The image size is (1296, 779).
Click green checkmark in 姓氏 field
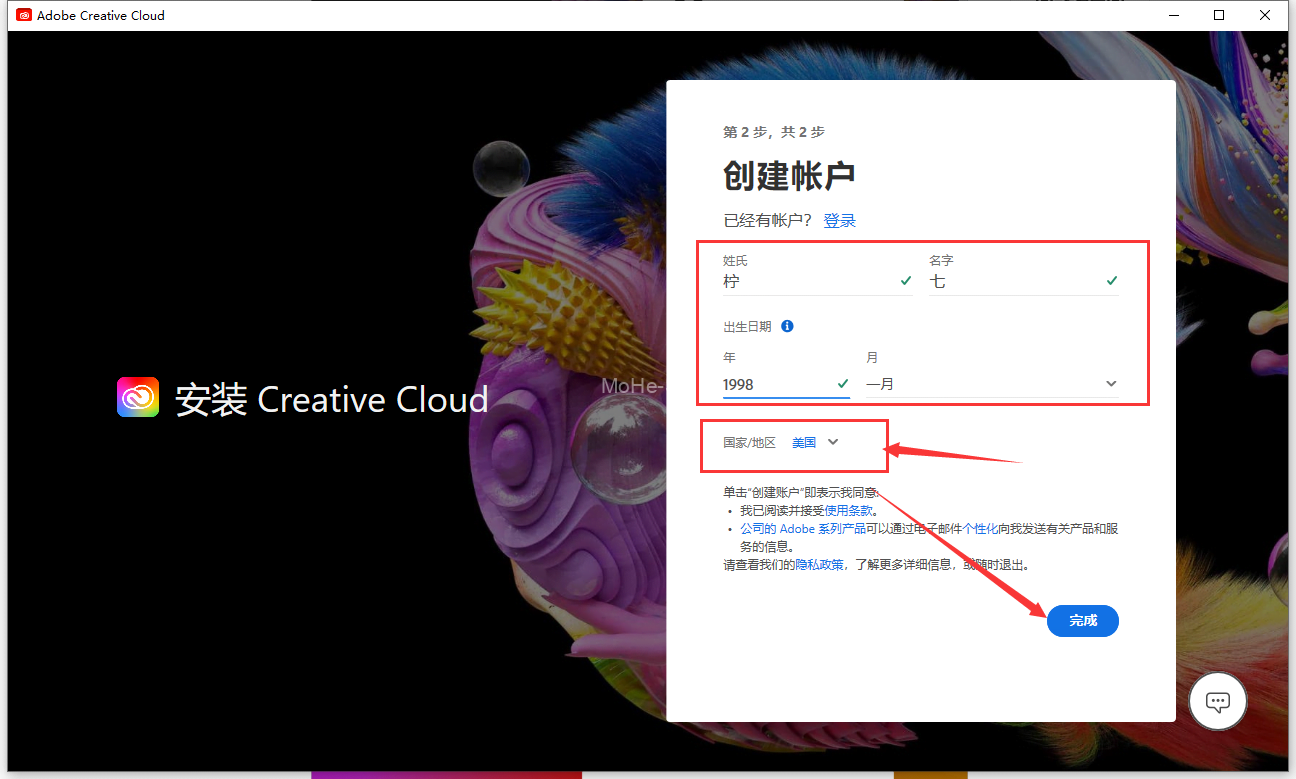point(906,281)
